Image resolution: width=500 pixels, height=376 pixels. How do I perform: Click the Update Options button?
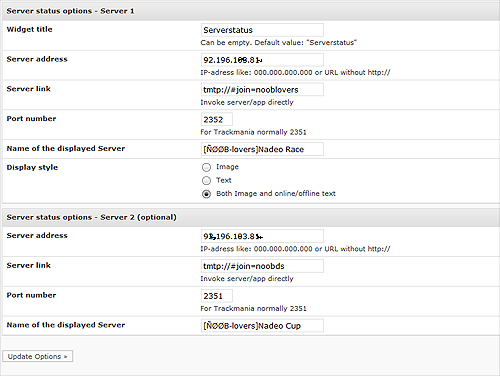tap(37, 356)
